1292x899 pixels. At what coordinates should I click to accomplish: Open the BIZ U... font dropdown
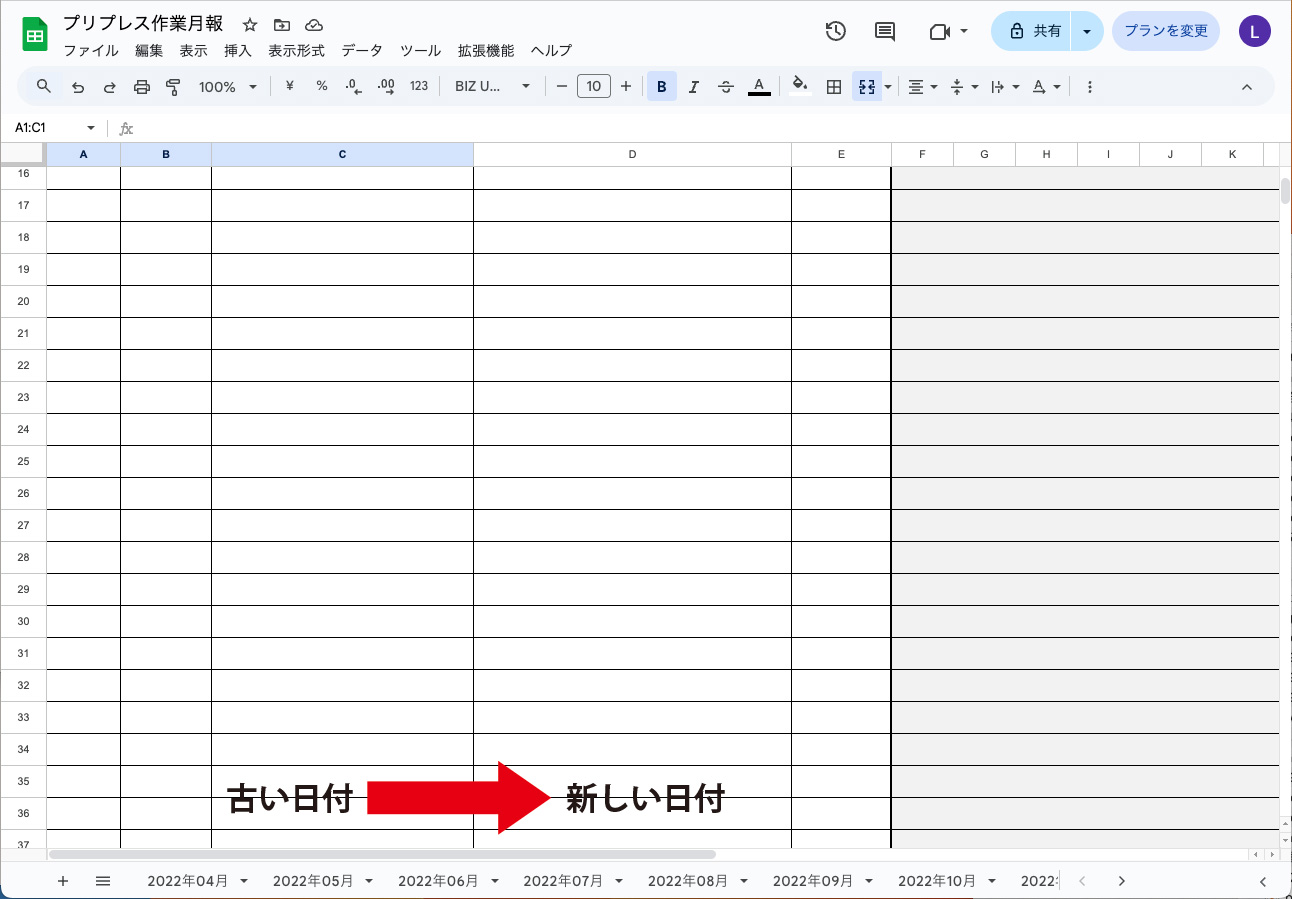pyautogui.click(x=492, y=87)
